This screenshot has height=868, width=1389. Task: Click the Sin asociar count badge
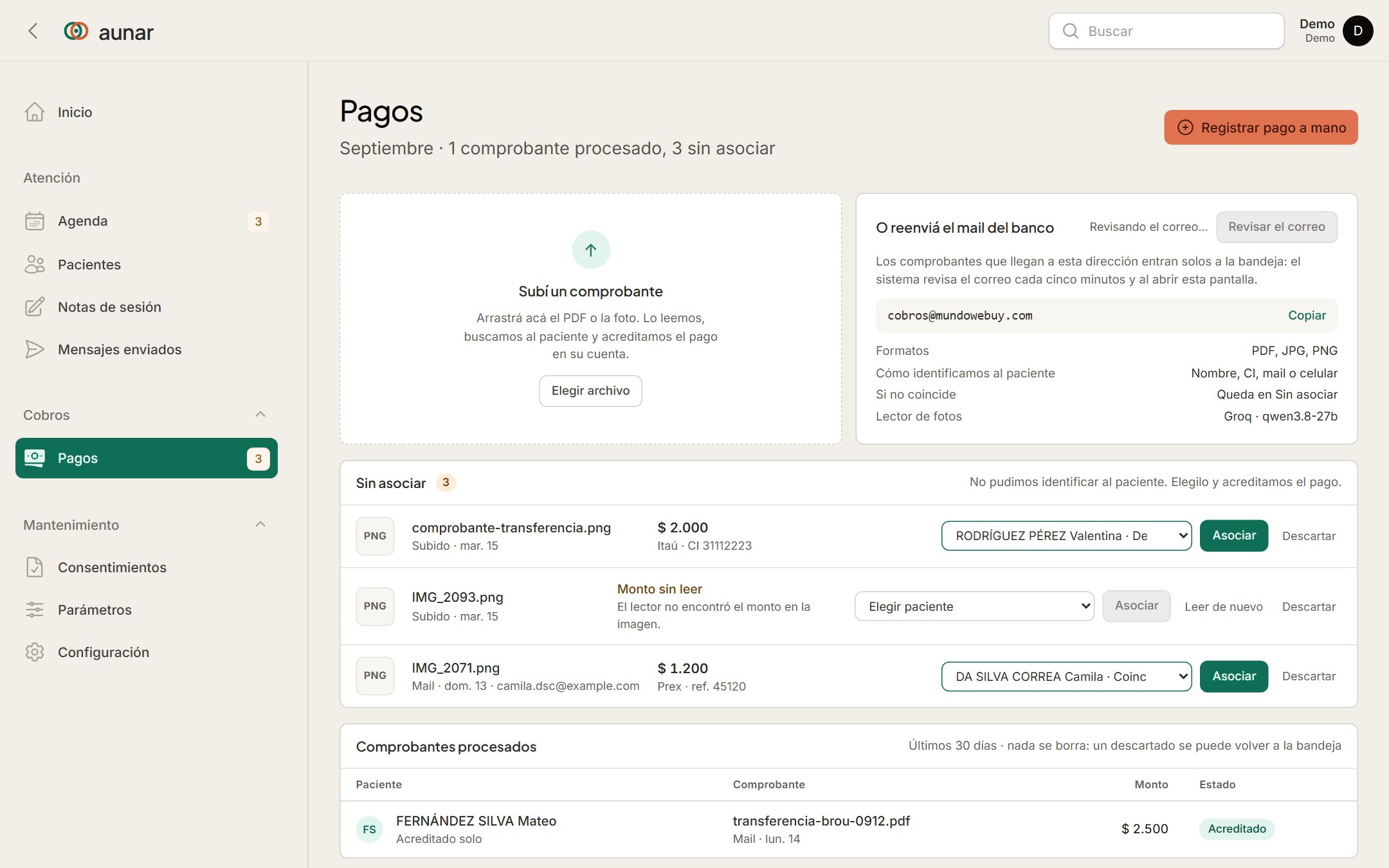(x=446, y=482)
